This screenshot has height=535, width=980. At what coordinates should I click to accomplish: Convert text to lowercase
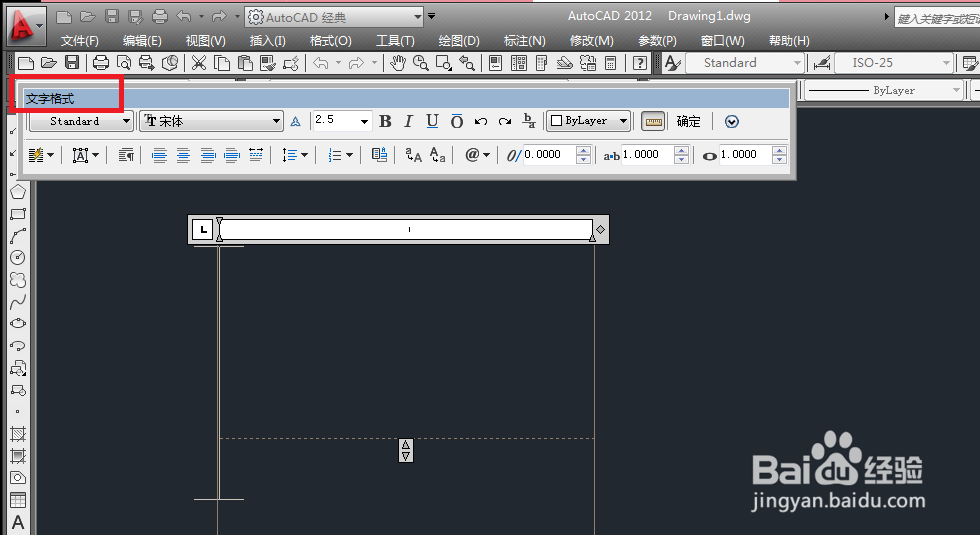click(438, 155)
